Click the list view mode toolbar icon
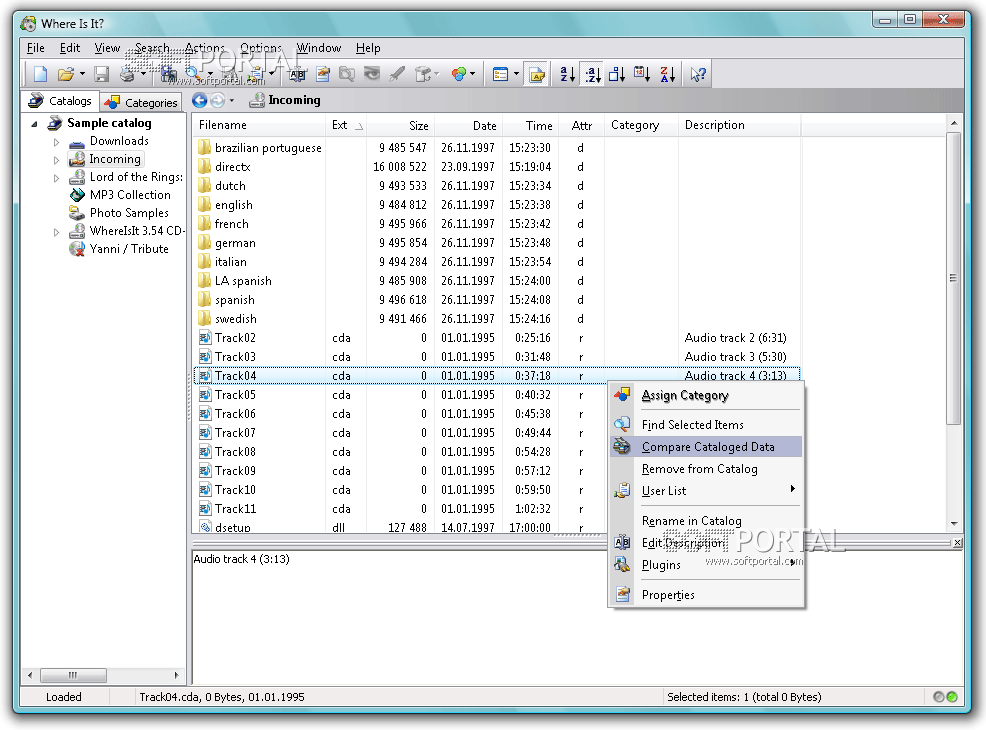The image size is (986, 730). tap(501, 74)
